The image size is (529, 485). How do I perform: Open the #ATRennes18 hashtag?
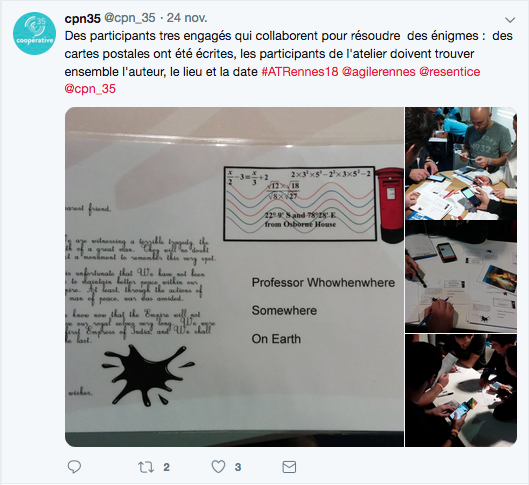(300, 72)
